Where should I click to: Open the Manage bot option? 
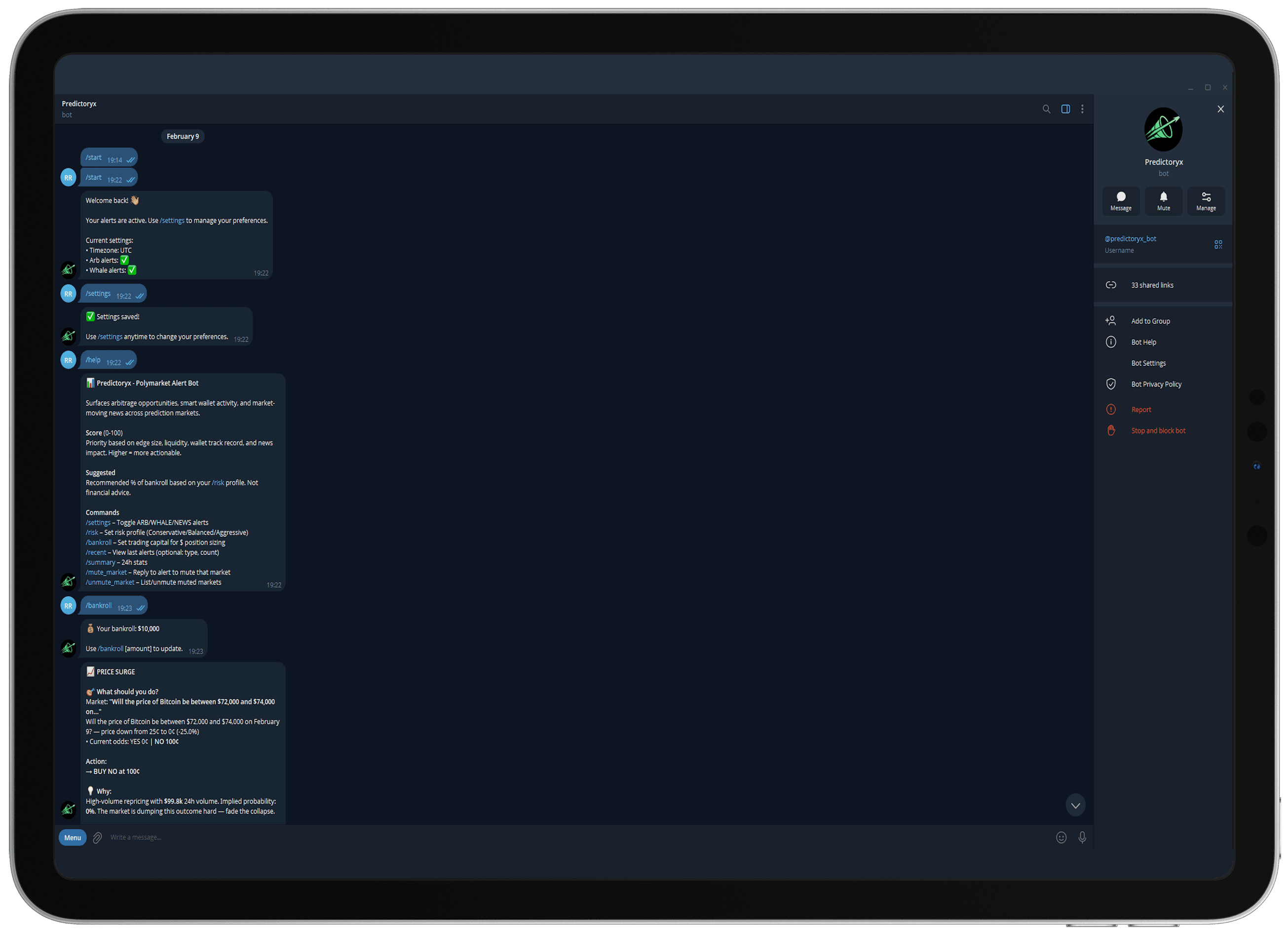pyautogui.click(x=1206, y=201)
